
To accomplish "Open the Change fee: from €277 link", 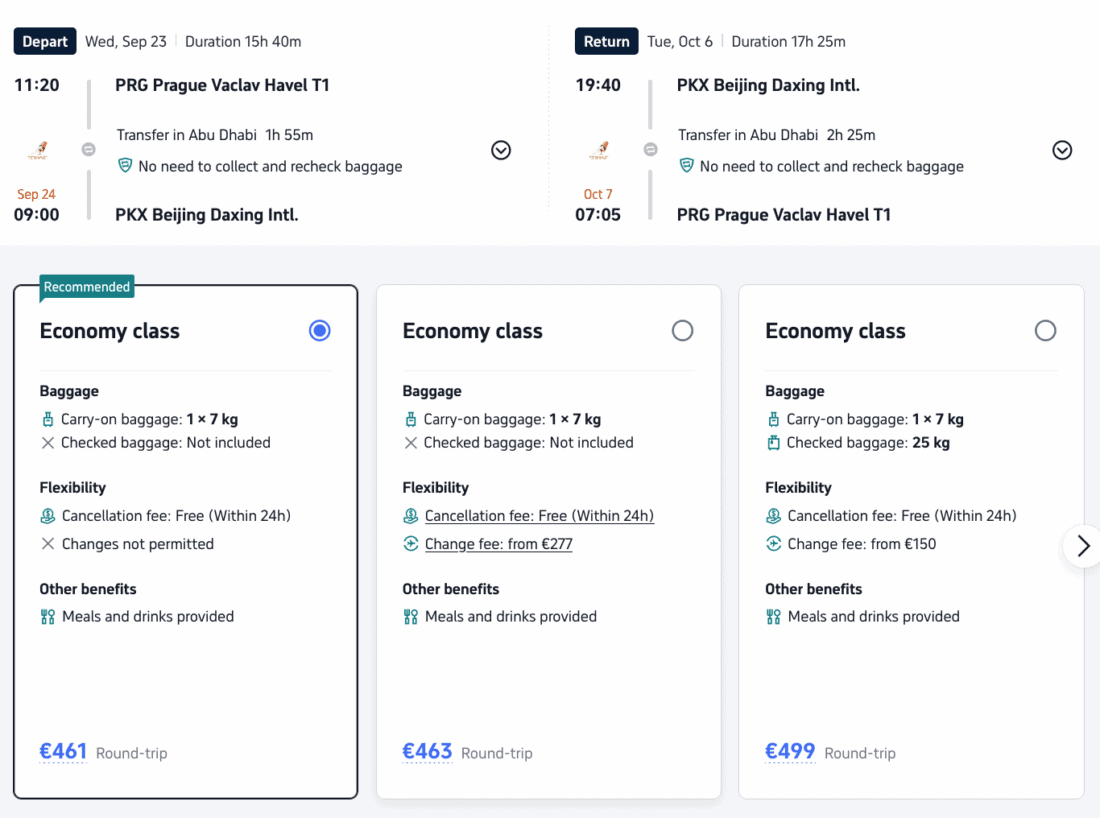I will pyautogui.click(x=498, y=544).
